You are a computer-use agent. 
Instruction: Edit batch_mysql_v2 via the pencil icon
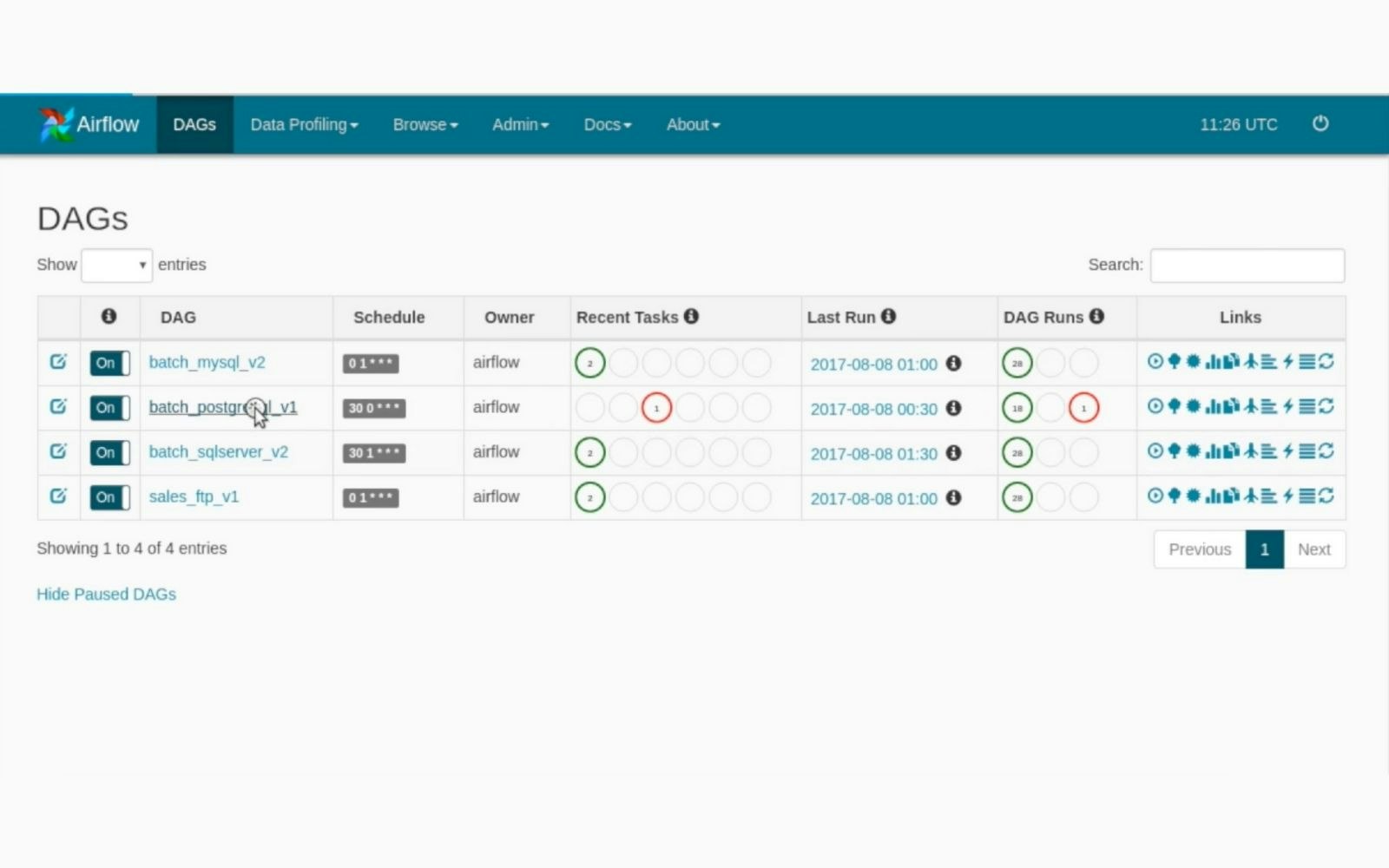point(58,361)
